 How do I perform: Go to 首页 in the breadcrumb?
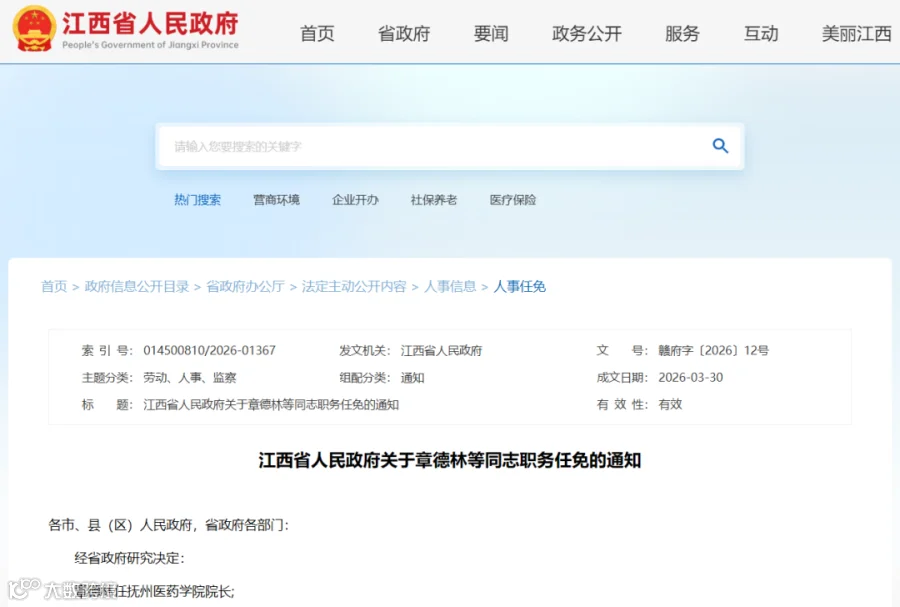54,286
